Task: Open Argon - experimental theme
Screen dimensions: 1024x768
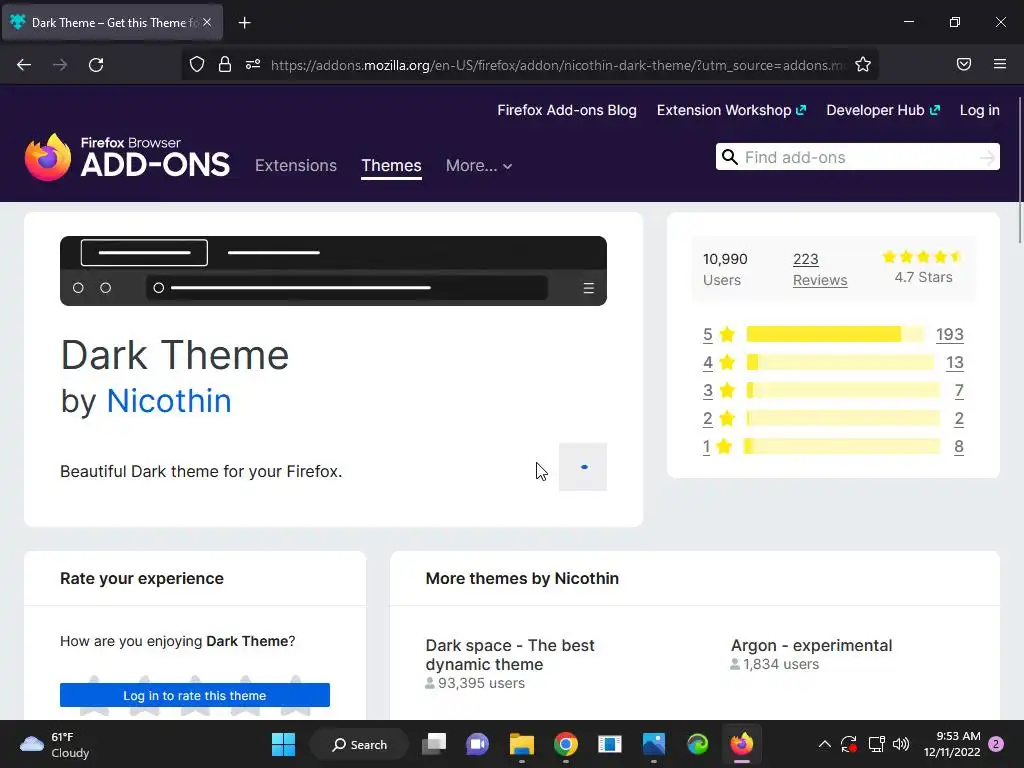Action: click(x=811, y=645)
